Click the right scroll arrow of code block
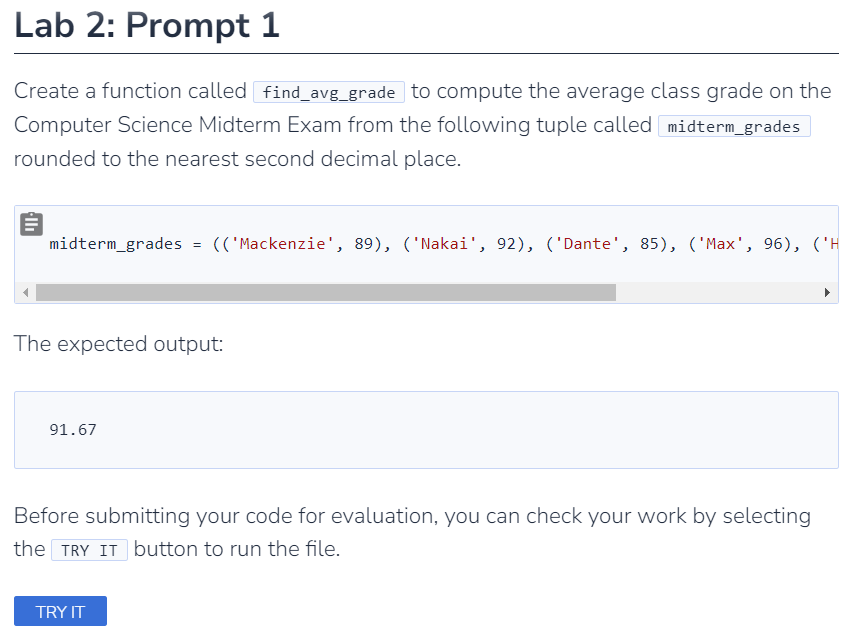Image resolution: width=852 pixels, height=631 pixels. pos(826,292)
